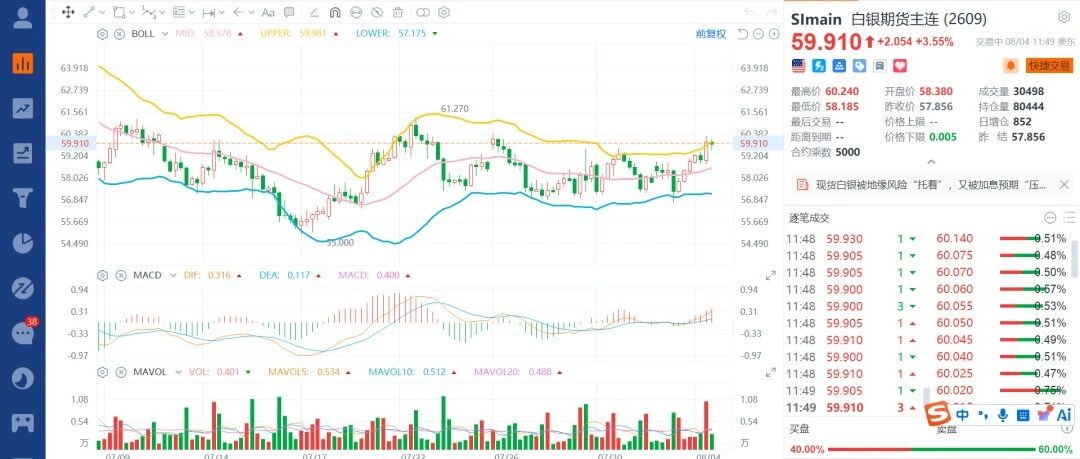Remove the MACD indicator with X

pyautogui.click(x=118, y=276)
